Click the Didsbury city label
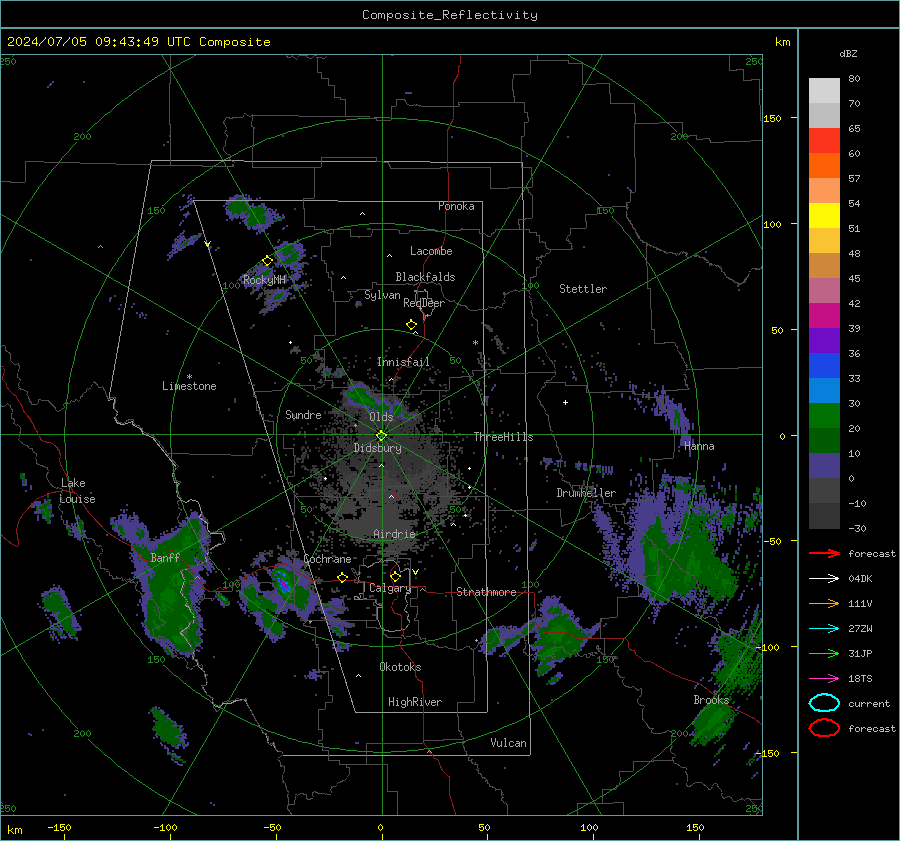 coord(377,448)
